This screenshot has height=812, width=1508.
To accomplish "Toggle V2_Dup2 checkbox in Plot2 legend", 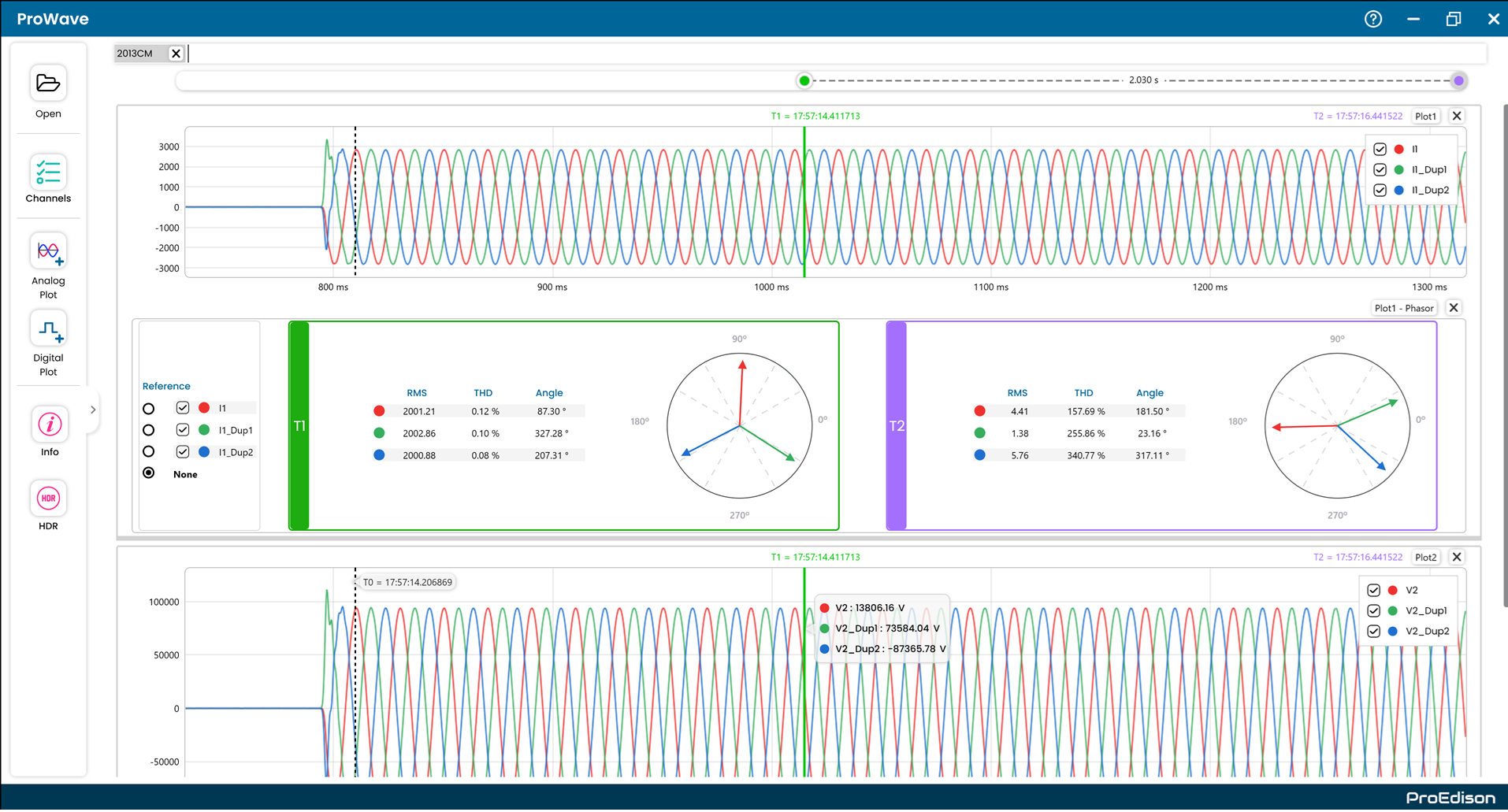I will (x=1373, y=631).
